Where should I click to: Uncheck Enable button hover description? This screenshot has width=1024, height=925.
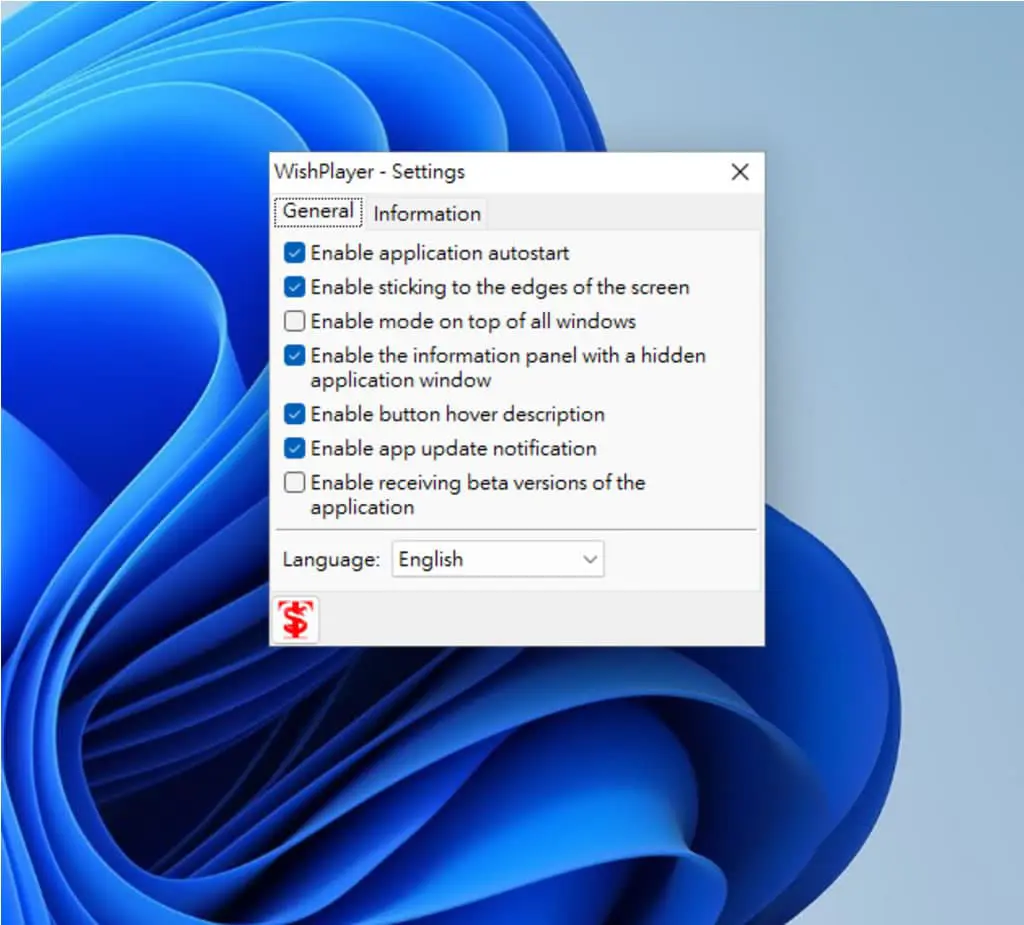point(295,414)
